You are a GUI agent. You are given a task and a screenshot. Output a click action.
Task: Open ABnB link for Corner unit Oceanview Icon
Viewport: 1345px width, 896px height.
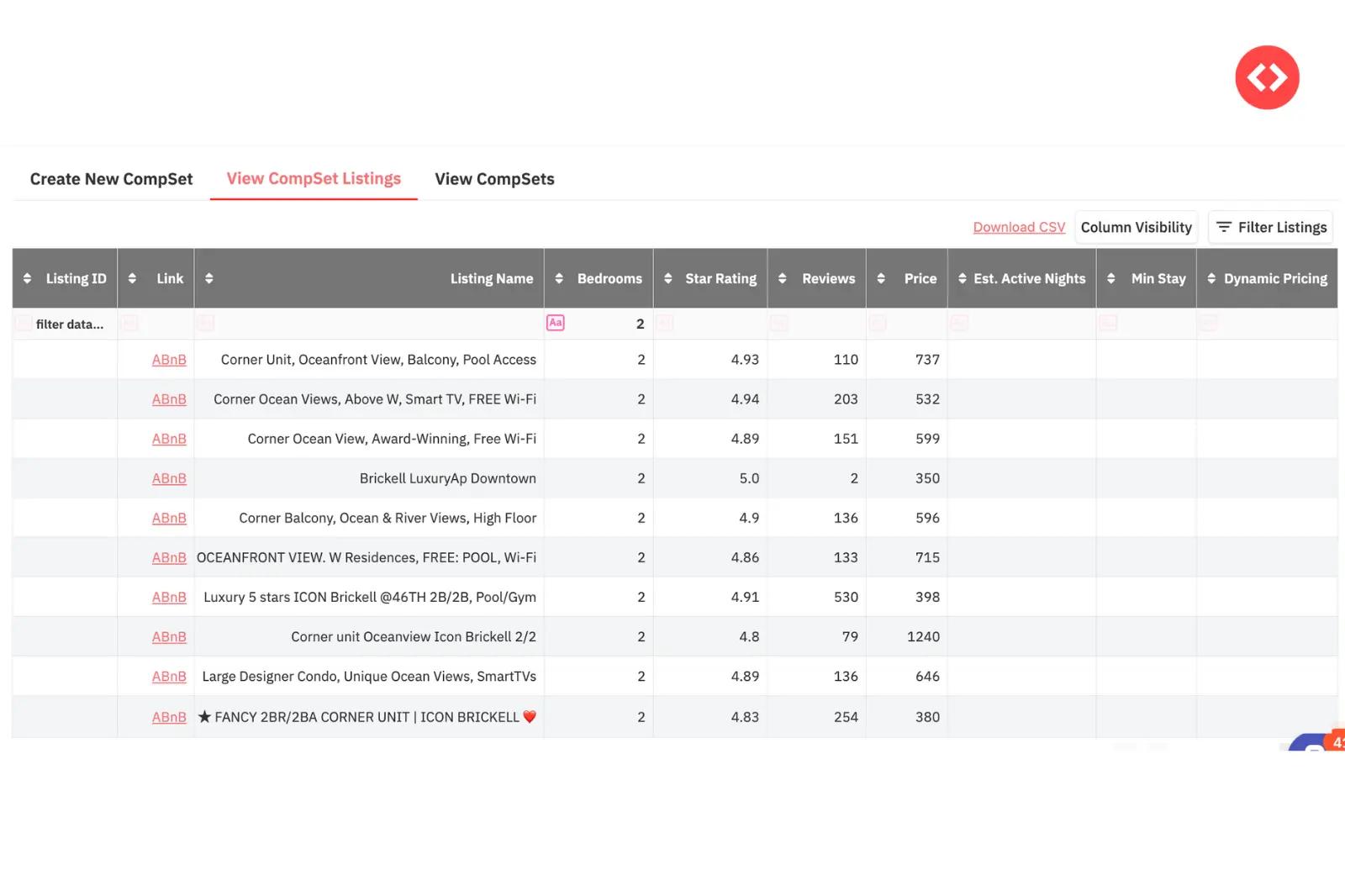click(x=169, y=636)
